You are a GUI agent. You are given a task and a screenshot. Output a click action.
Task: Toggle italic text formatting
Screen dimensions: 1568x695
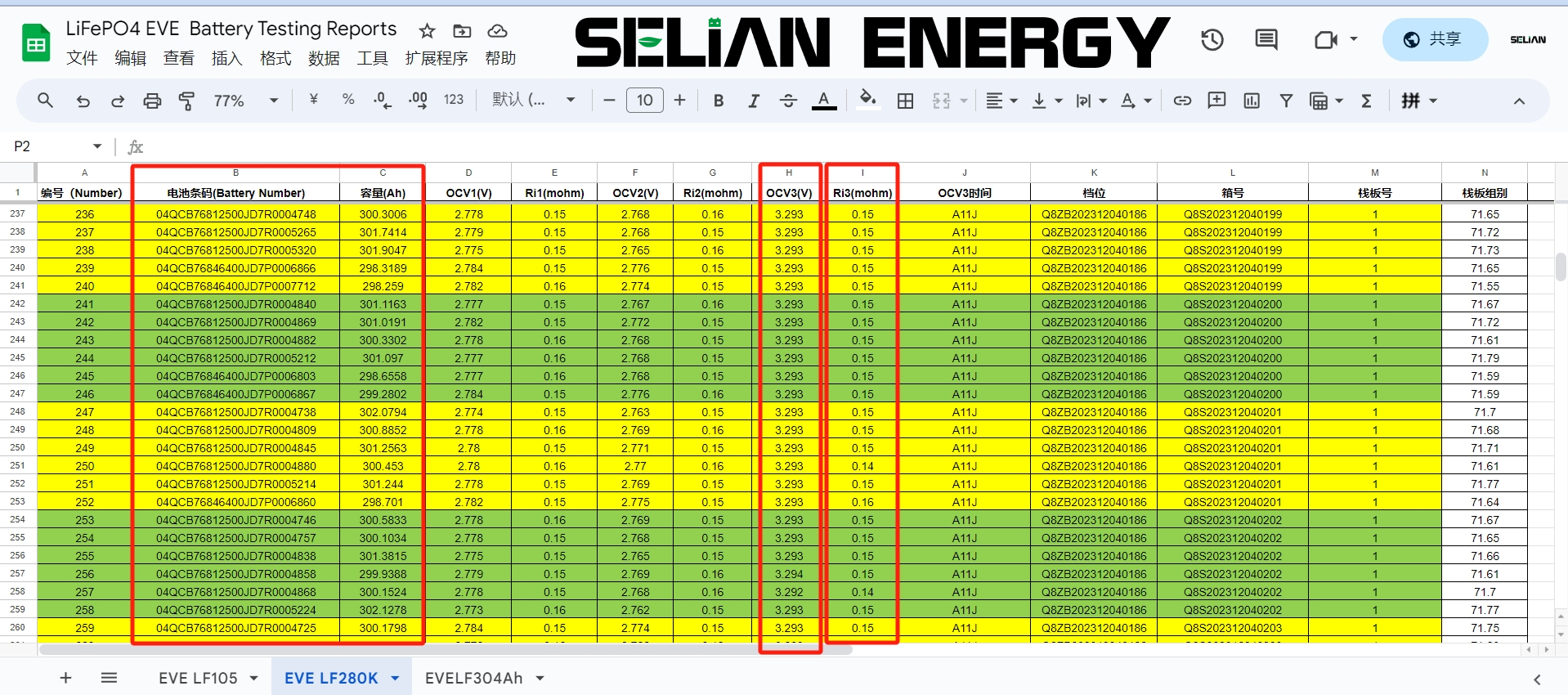click(x=753, y=101)
